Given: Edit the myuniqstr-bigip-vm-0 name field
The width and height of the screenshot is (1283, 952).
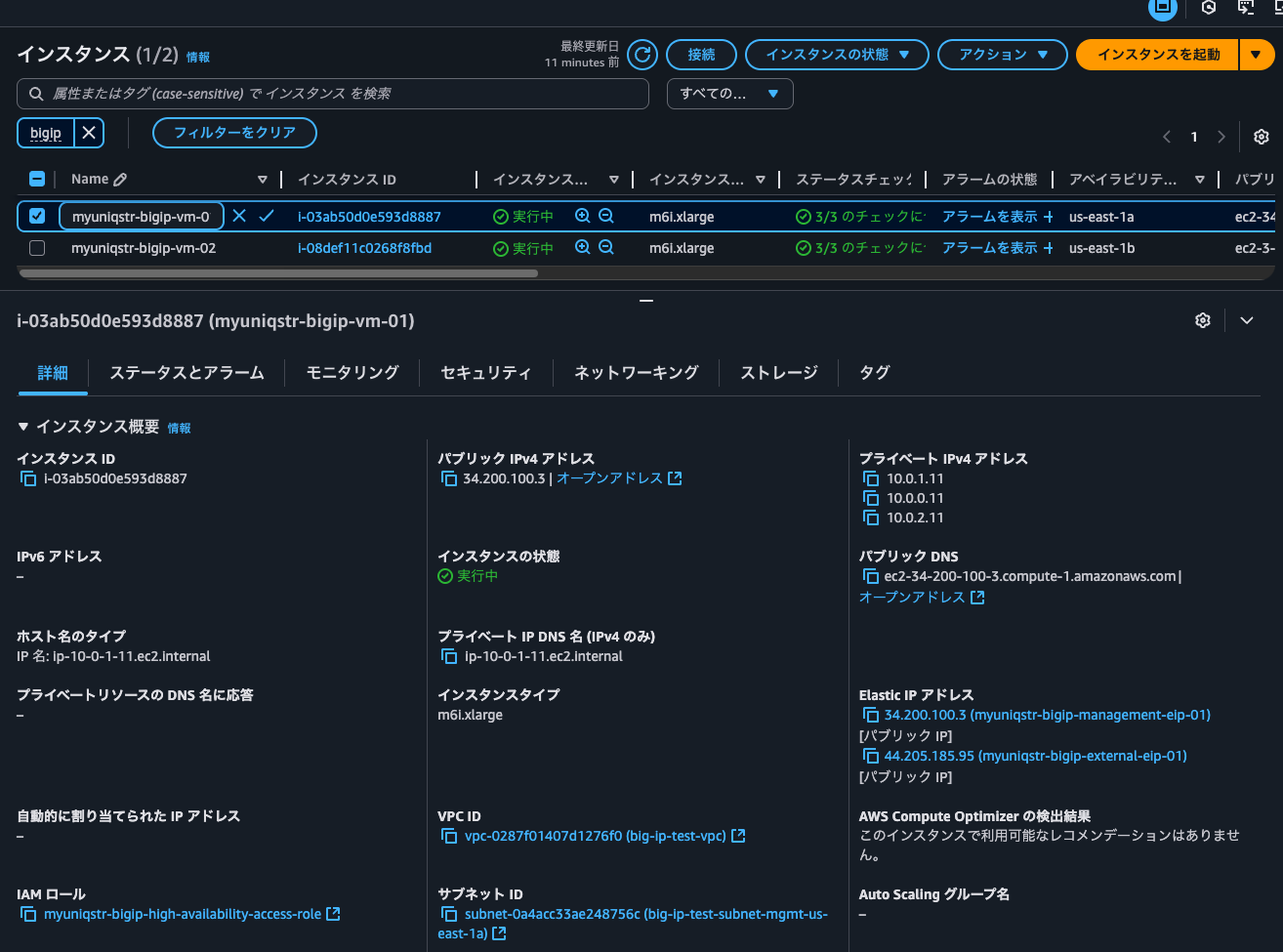Looking at the screenshot, I should (x=142, y=217).
